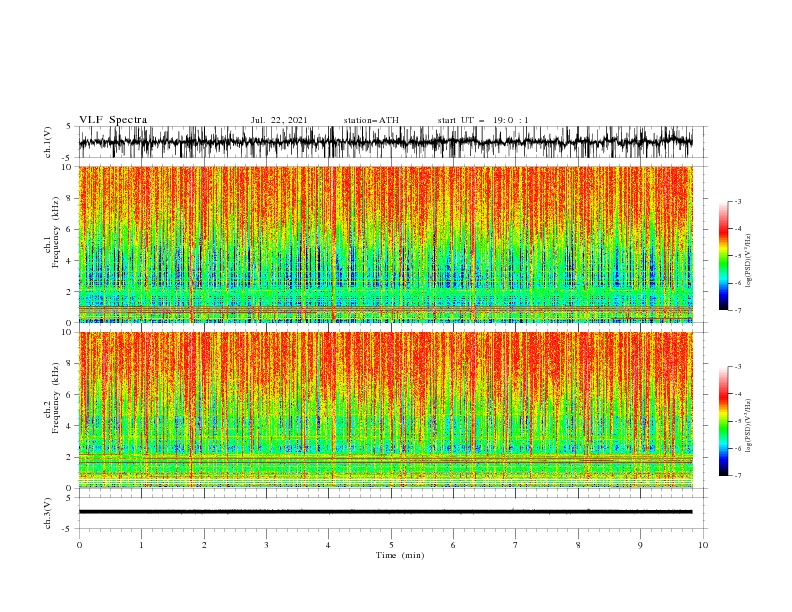This screenshot has width=792, height=612.
Task: Click the time axis tick label "9"
Action: [640, 545]
